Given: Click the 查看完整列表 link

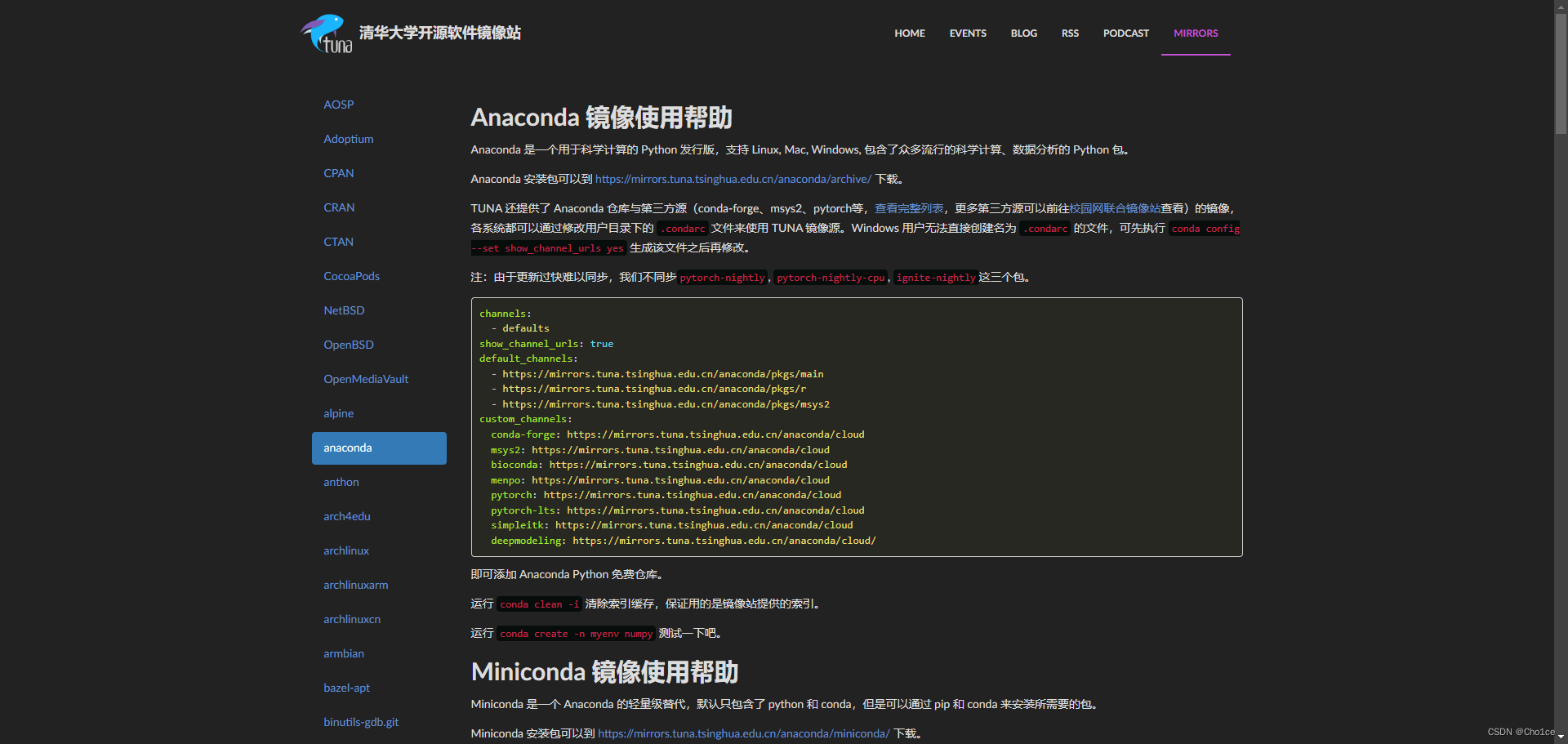Looking at the screenshot, I should [x=908, y=208].
